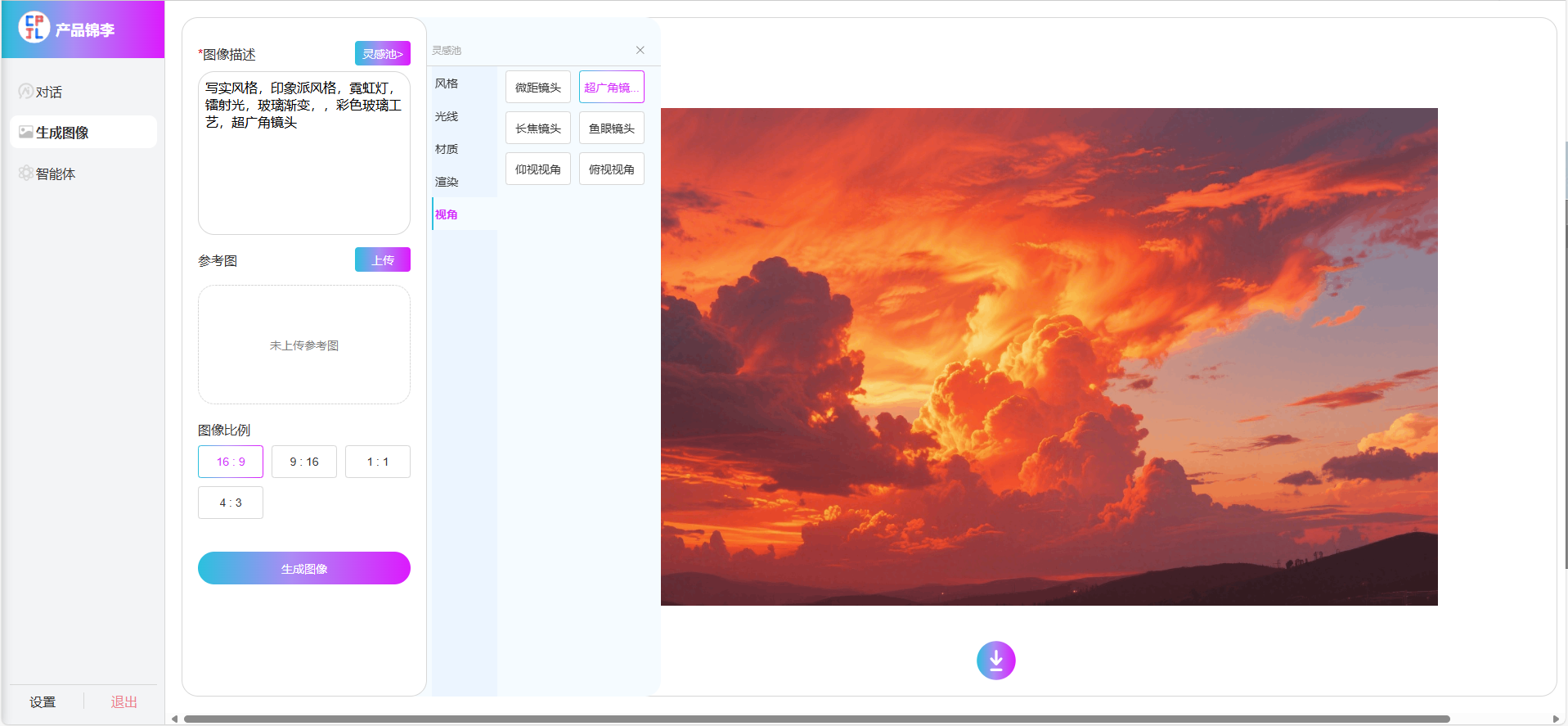Image resolution: width=1568 pixels, height=726 pixels.
Task: Click the horizontal scrollbar thumb
Action: 816,719
